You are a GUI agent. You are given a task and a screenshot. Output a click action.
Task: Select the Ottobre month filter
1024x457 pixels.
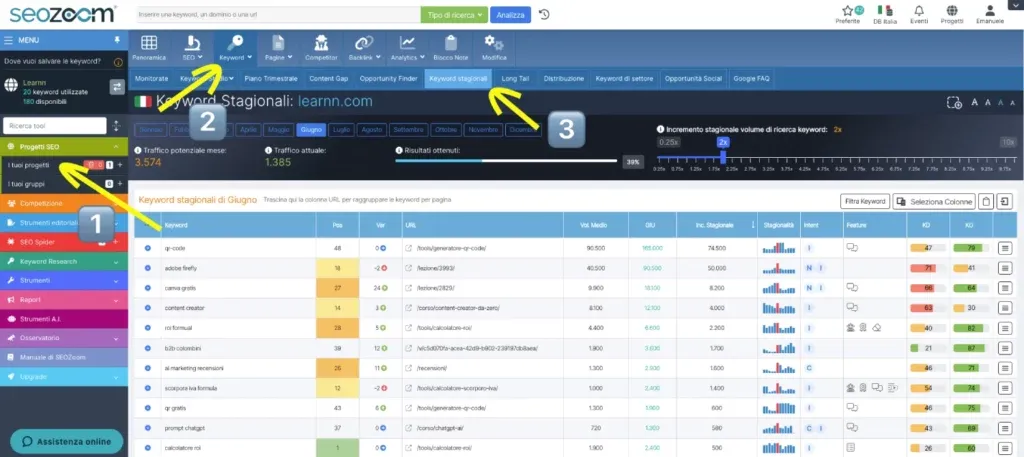[x=446, y=130]
